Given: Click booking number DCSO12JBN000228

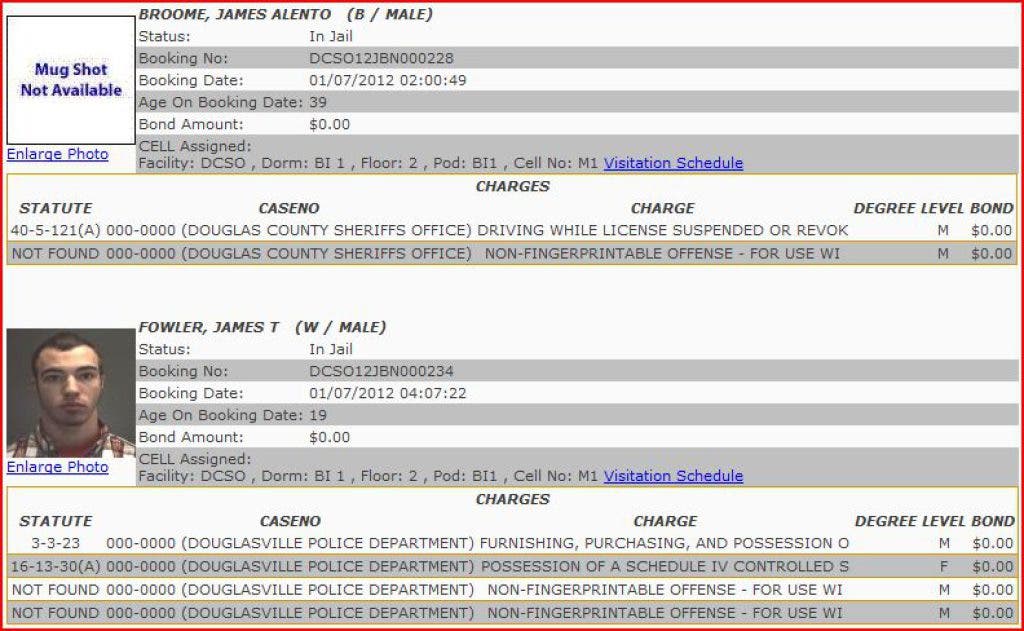Looking at the screenshot, I should point(381,58).
